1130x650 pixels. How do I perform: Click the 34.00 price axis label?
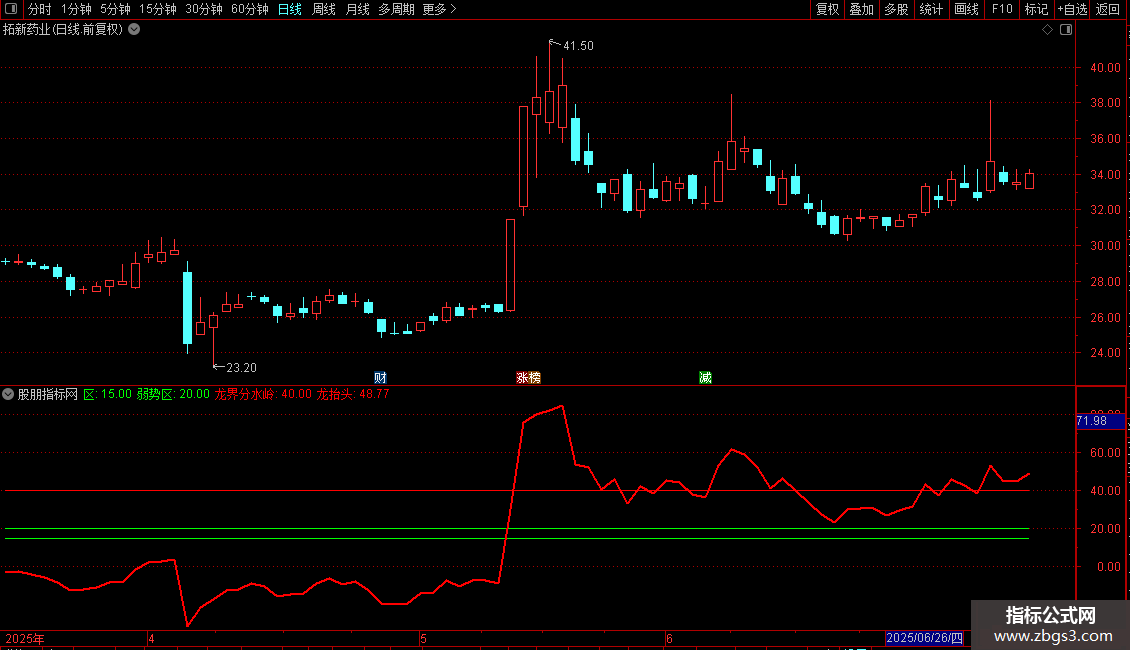[1105, 174]
